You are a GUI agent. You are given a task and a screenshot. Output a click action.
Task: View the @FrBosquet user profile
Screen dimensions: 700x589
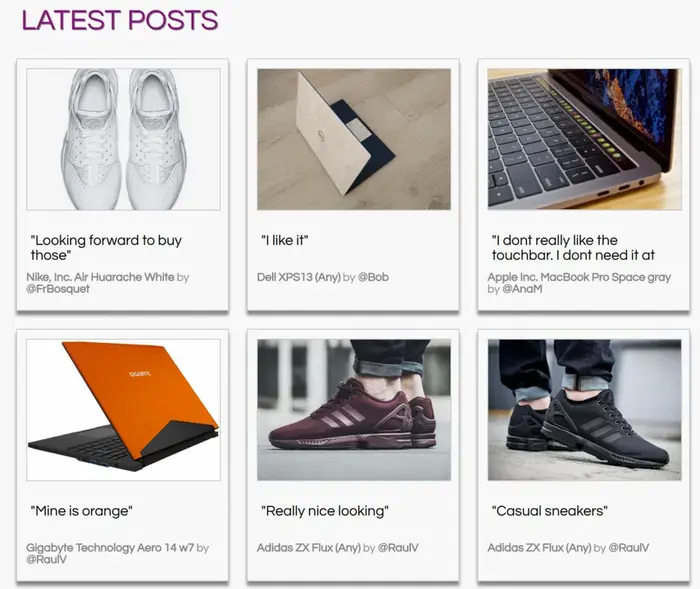tap(58, 289)
